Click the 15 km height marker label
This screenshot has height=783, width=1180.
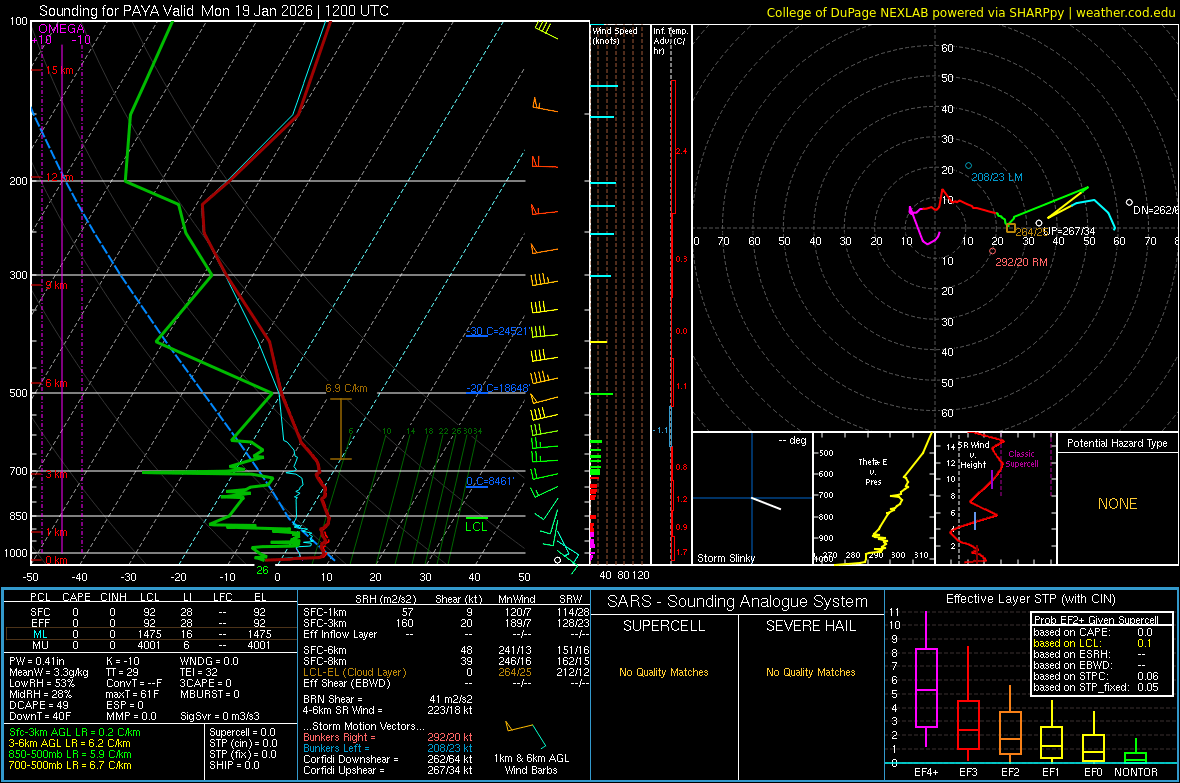(x=60, y=70)
